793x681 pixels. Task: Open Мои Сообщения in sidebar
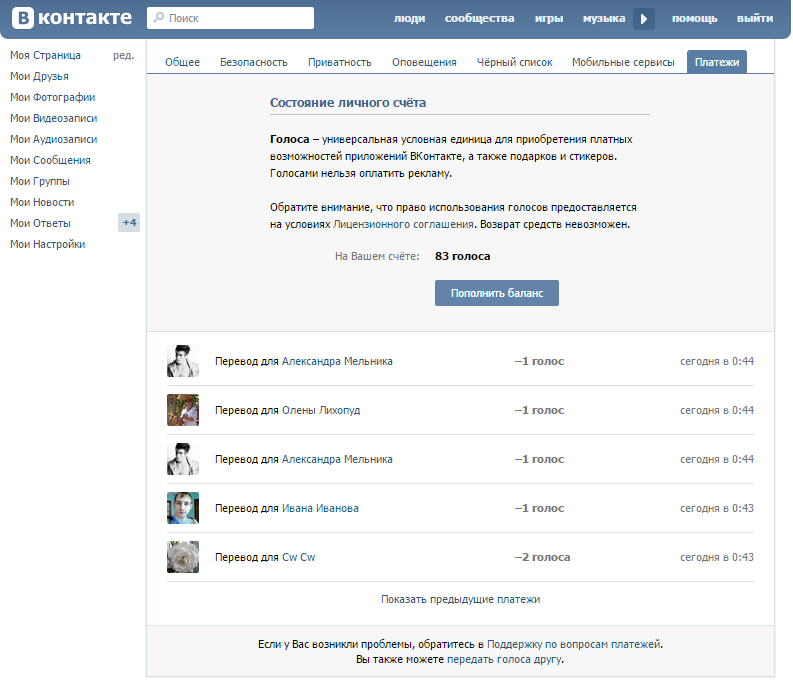(x=50, y=160)
